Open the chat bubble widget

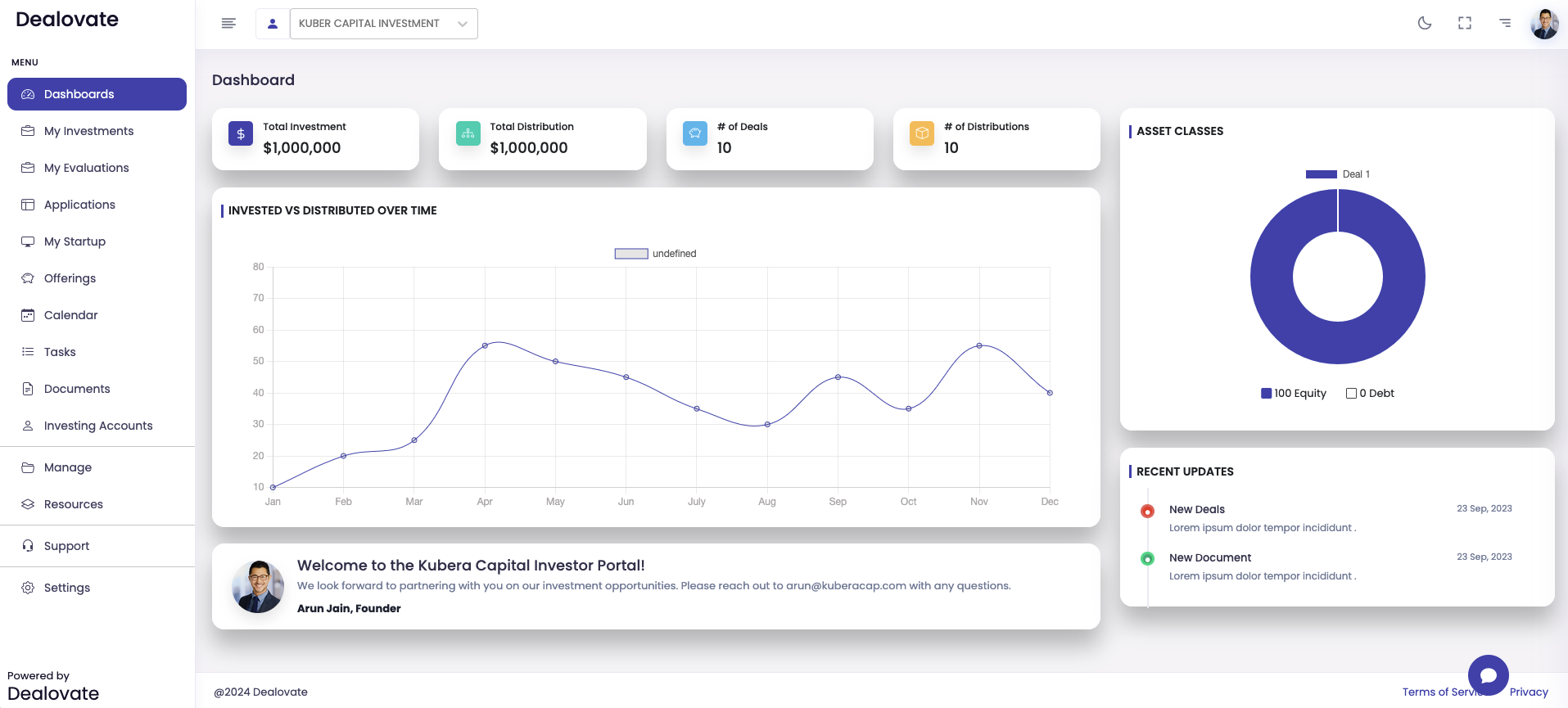1488,675
